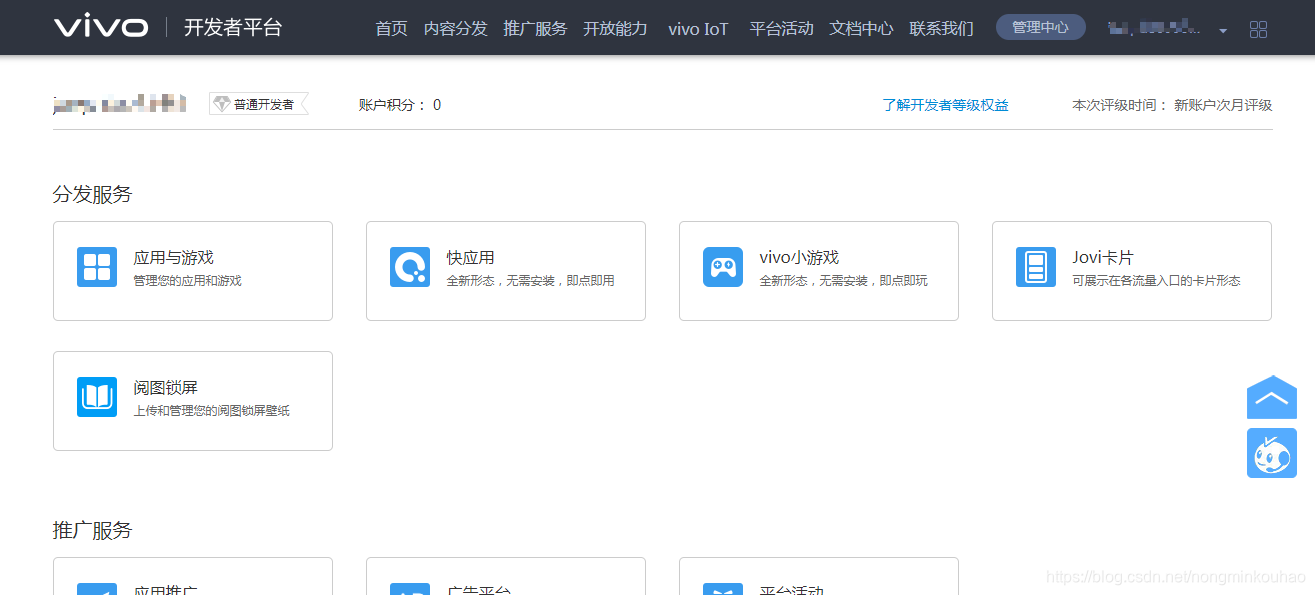This screenshot has height=595, width=1315.
Task: Click the blurred account name in header
Action: point(1155,28)
